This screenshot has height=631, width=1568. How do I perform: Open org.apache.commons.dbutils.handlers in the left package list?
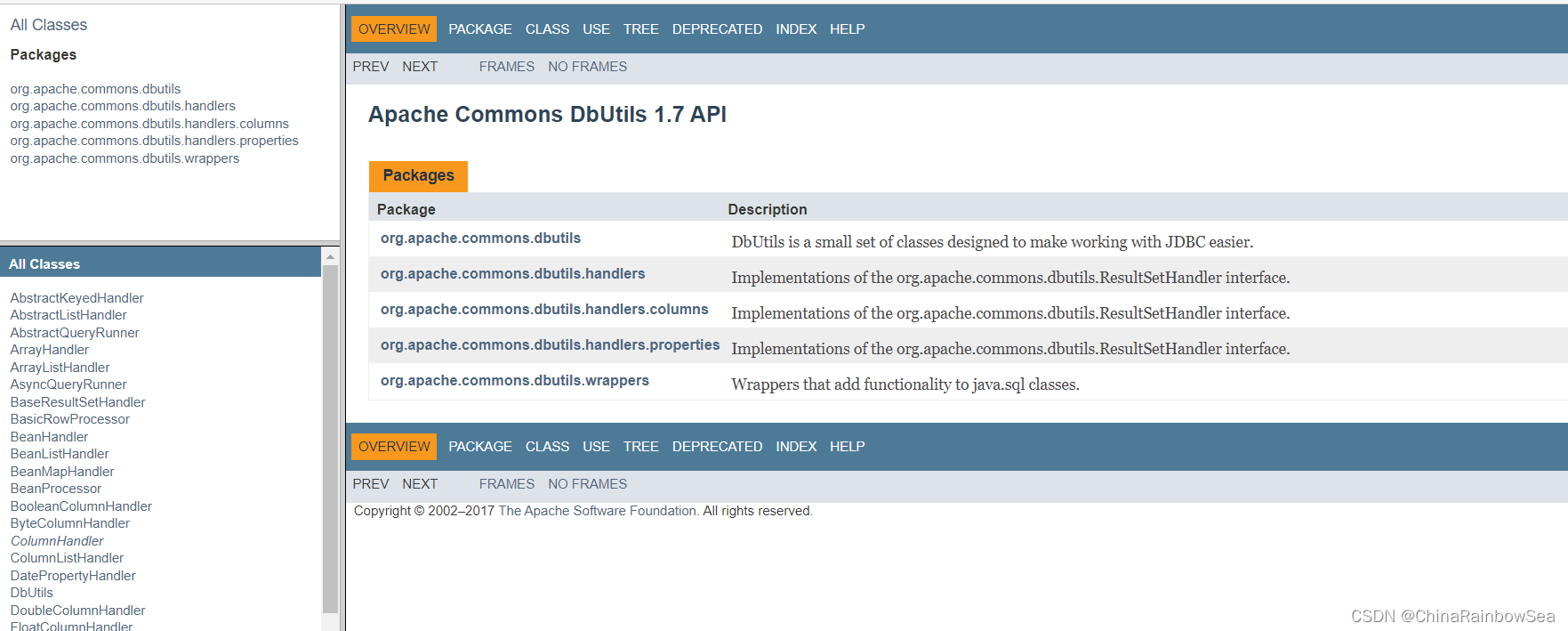pos(123,106)
